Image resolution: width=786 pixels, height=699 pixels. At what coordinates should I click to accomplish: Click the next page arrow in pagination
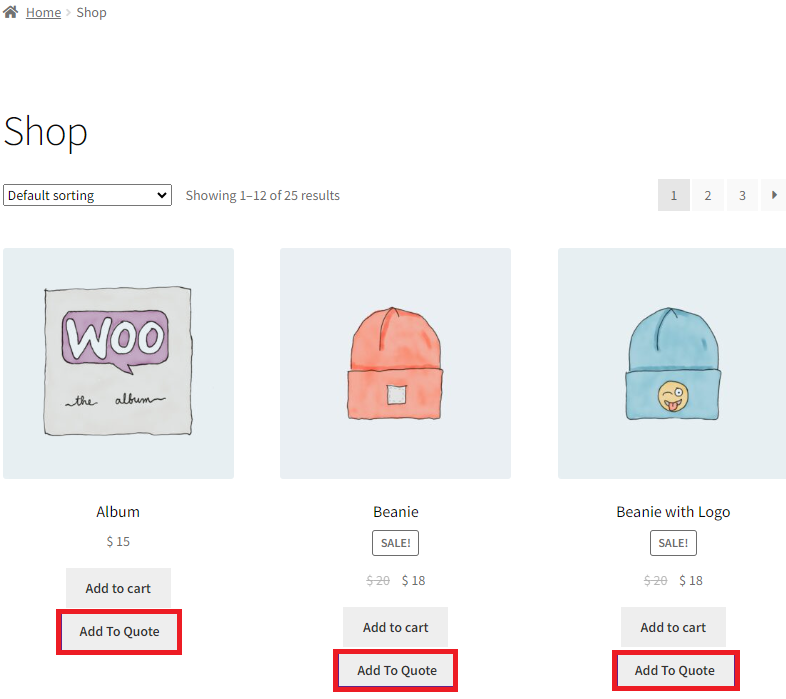pyautogui.click(x=773, y=195)
